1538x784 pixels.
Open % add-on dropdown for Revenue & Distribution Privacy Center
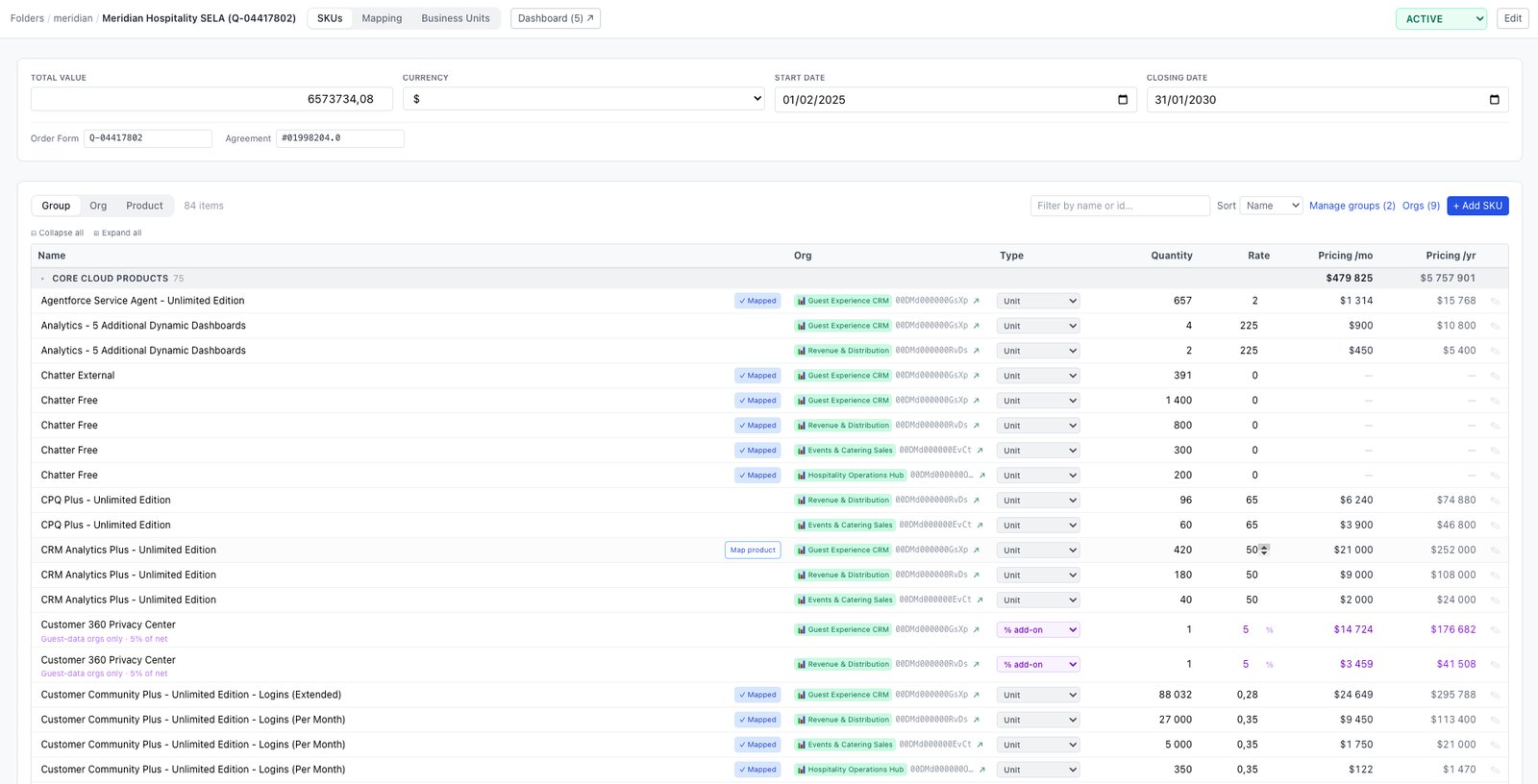coord(1038,665)
